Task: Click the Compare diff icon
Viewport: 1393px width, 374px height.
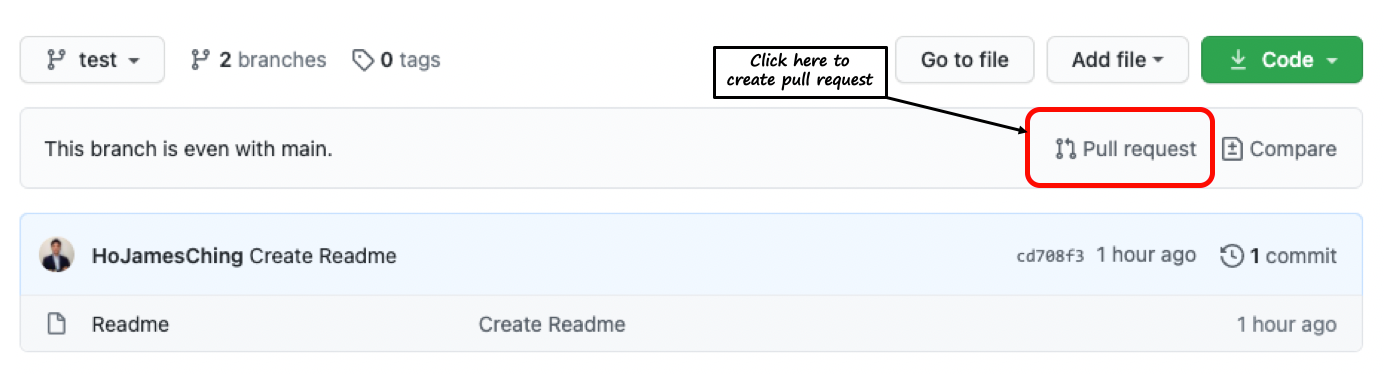Action: [1232, 149]
